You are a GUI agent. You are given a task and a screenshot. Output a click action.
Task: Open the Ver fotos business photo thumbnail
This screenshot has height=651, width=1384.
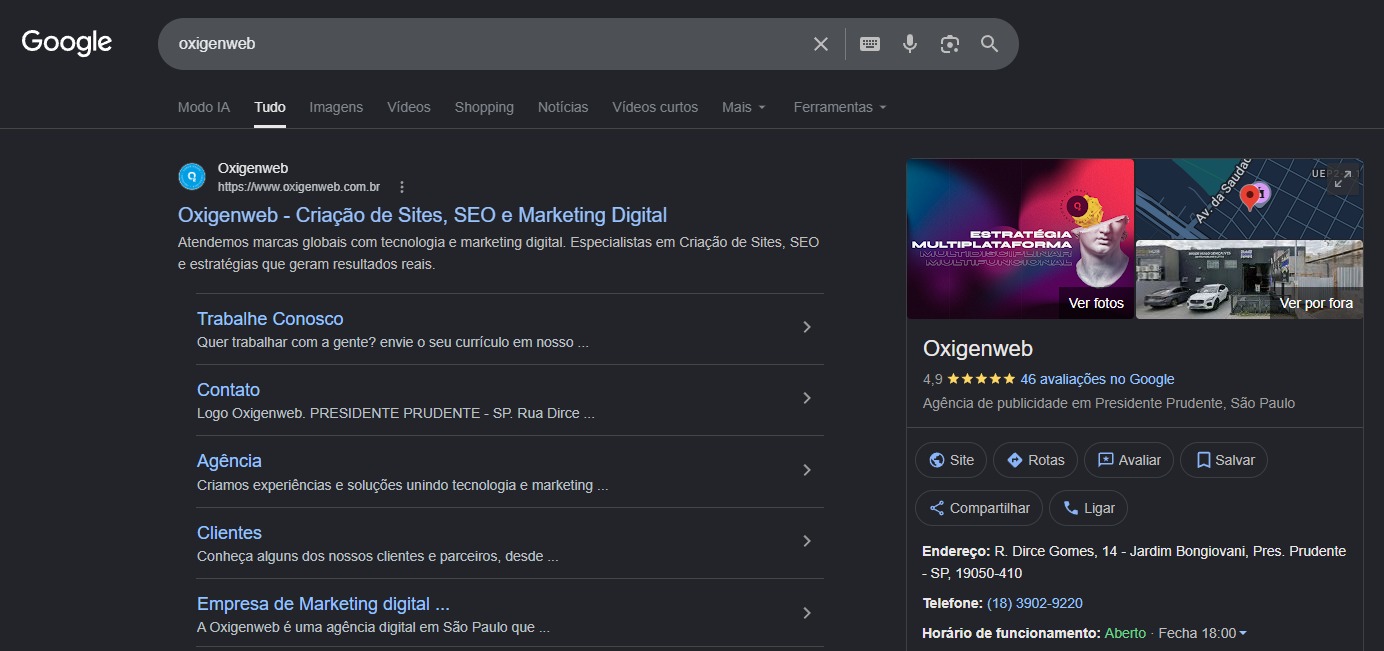(x=1020, y=239)
